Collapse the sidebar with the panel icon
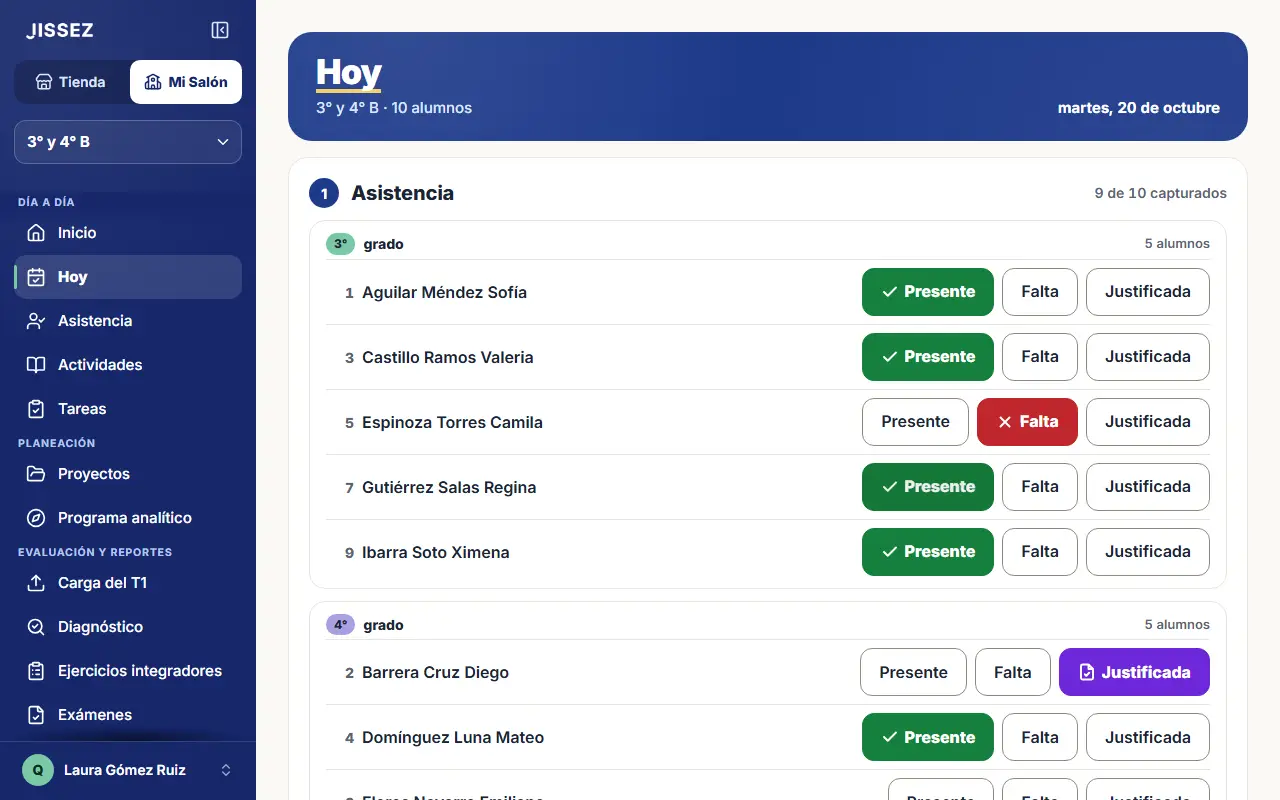The width and height of the screenshot is (1280, 800). 220,31
